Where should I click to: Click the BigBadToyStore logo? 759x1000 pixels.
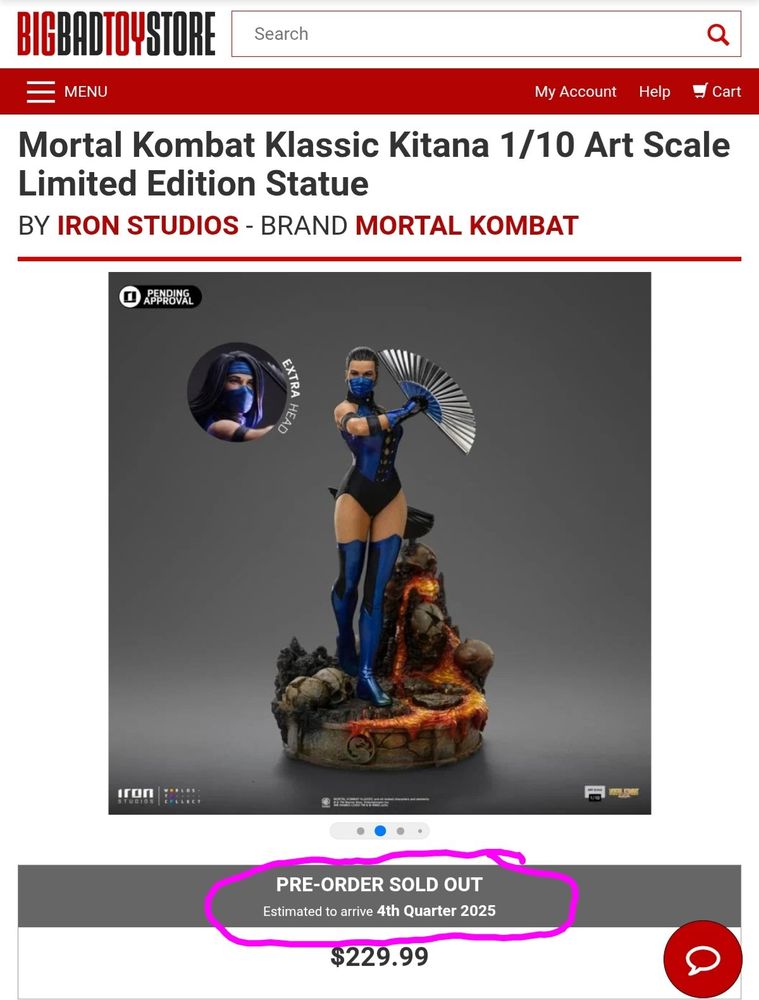[116, 34]
